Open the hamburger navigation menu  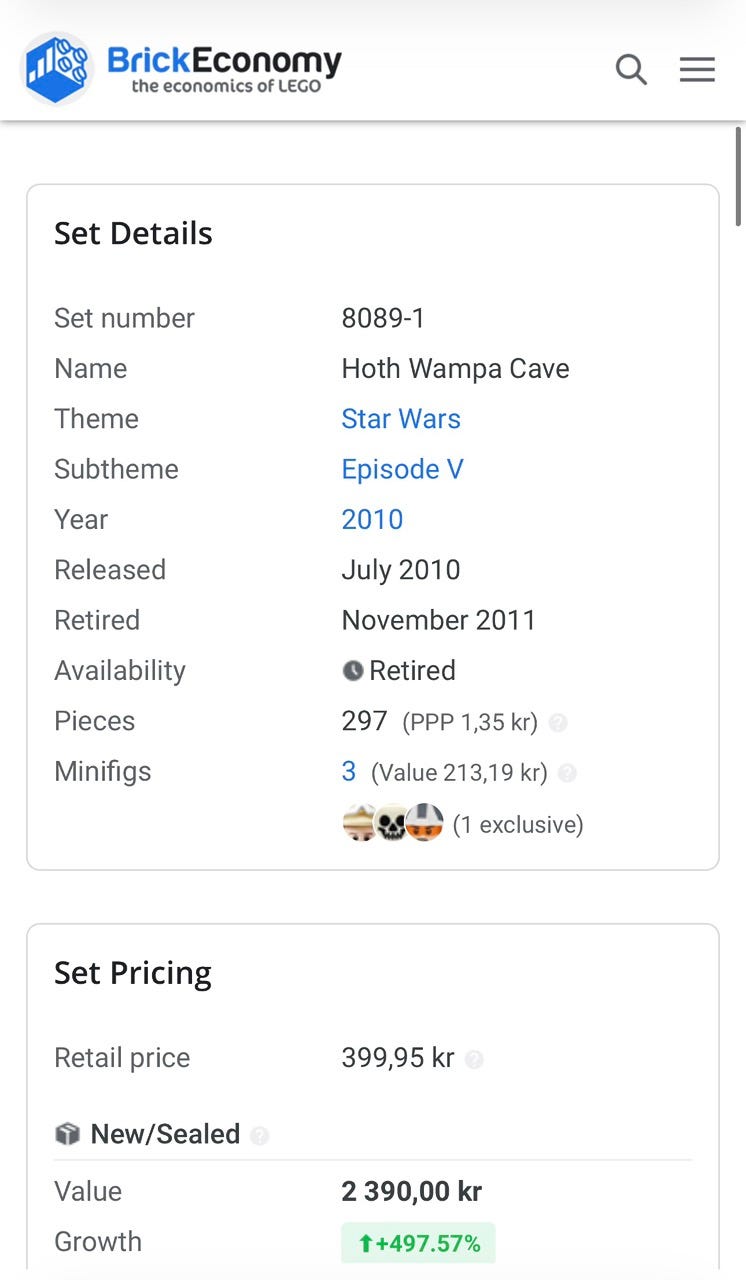pyautogui.click(x=697, y=70)
